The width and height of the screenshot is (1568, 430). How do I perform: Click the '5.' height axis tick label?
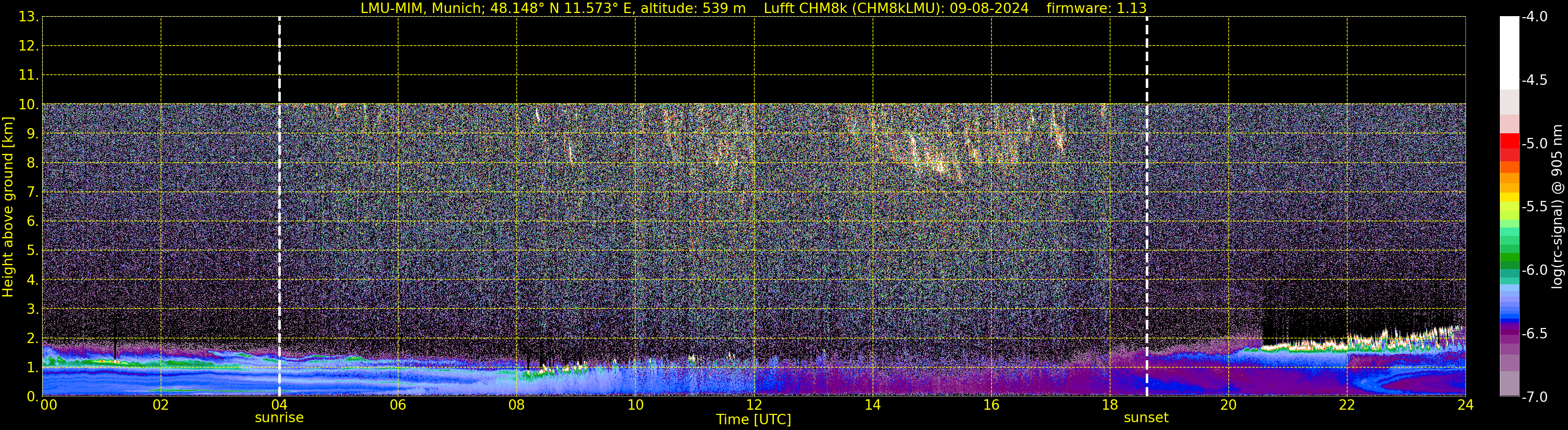(33, 251)
